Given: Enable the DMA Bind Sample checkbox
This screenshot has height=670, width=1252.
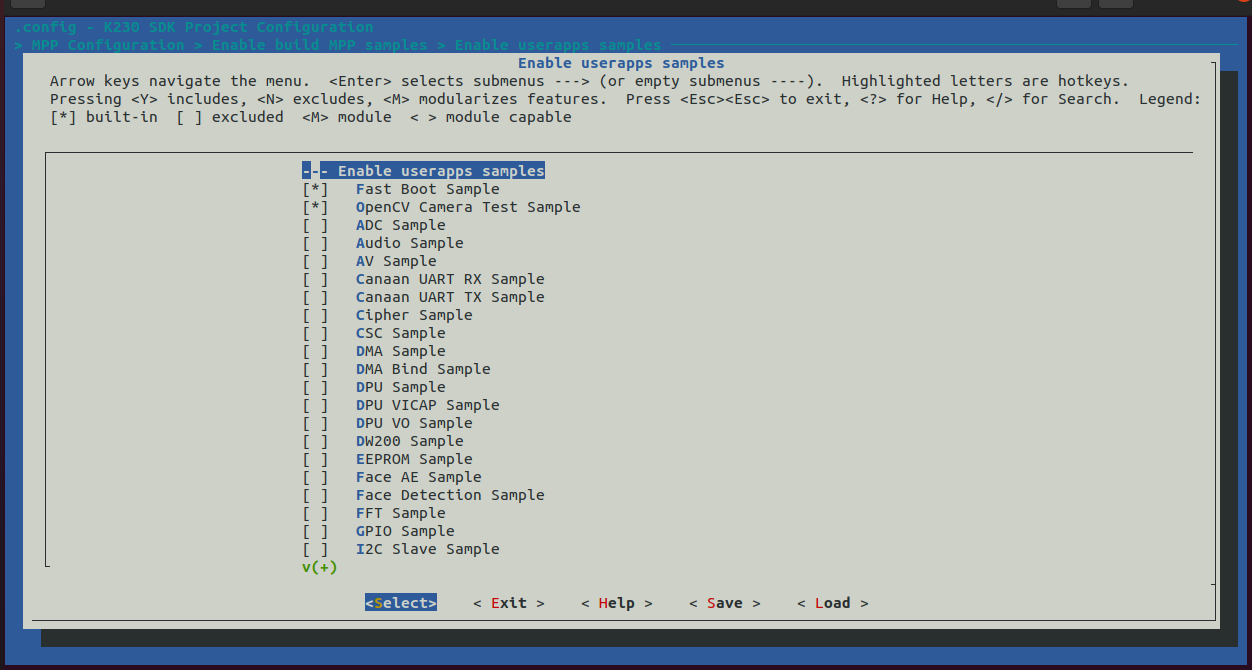Looking at the screenshot, I should coord(316,369).
